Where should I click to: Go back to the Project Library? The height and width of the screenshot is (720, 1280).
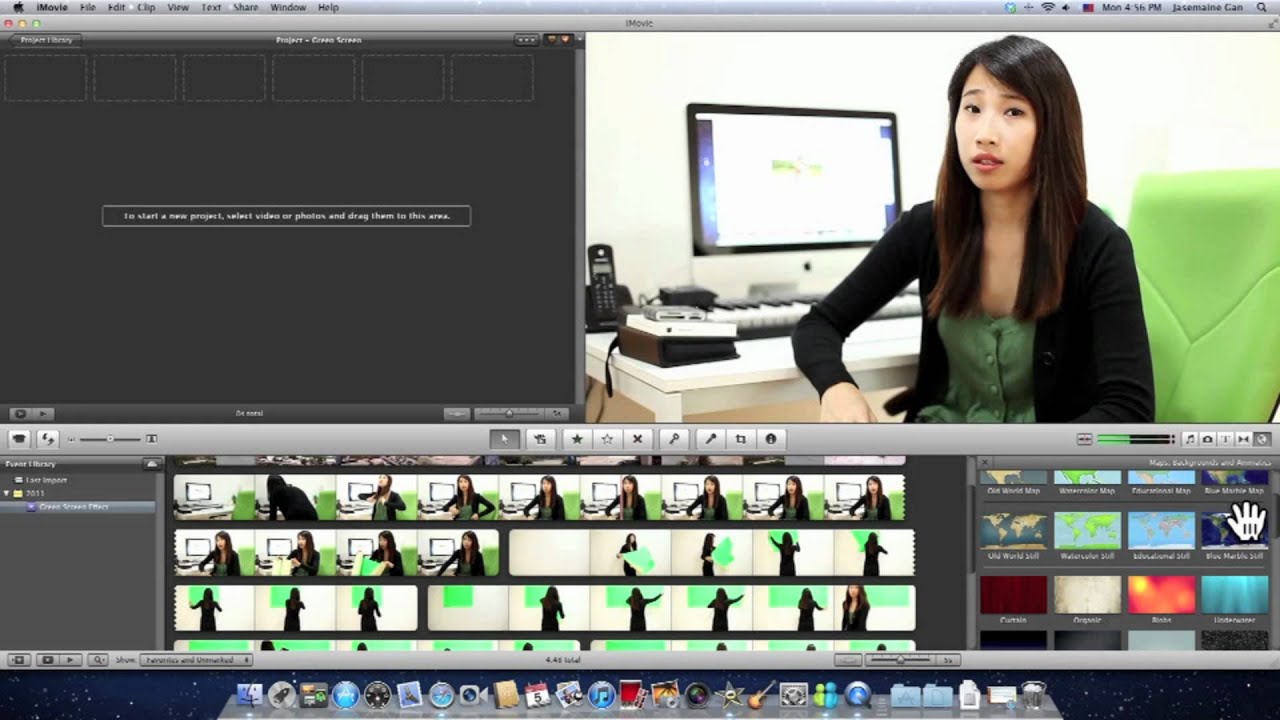(x=45, y=40)
